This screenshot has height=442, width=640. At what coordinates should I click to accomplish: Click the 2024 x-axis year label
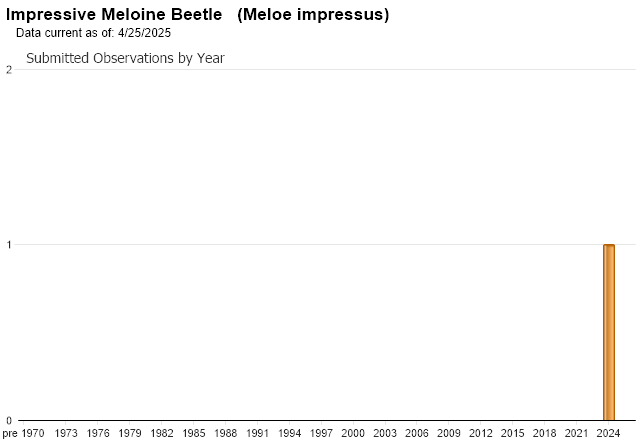608,433
